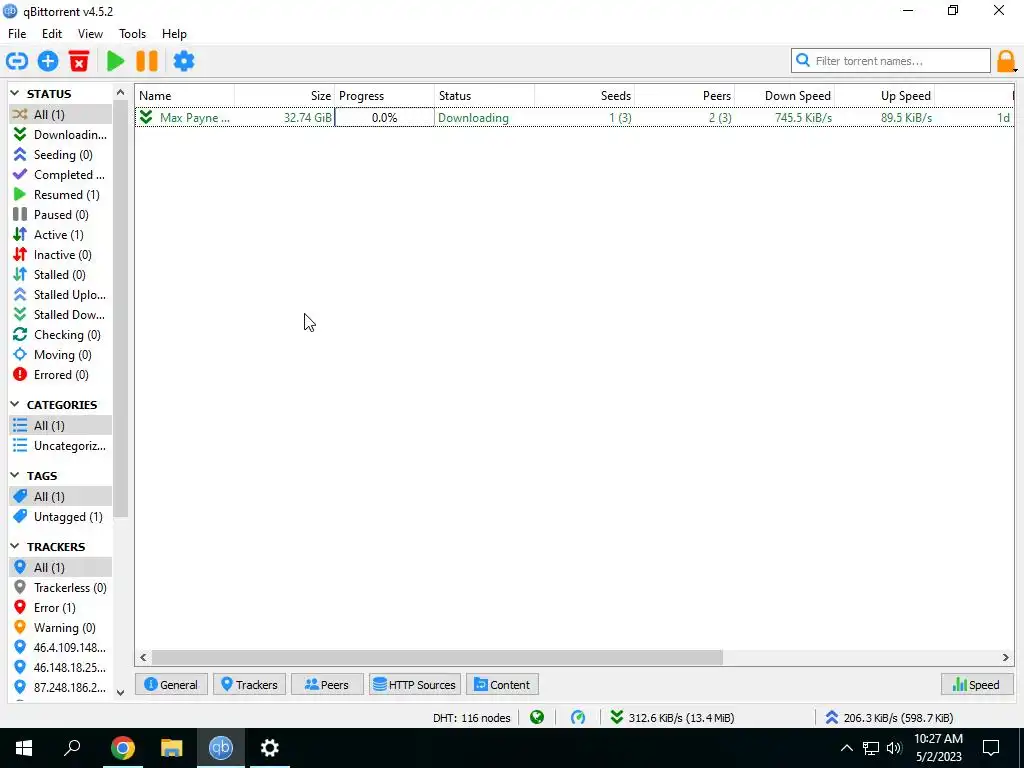Collapse the CATEGORIES section
This screenshot has height=768, width=1024.
15,405
